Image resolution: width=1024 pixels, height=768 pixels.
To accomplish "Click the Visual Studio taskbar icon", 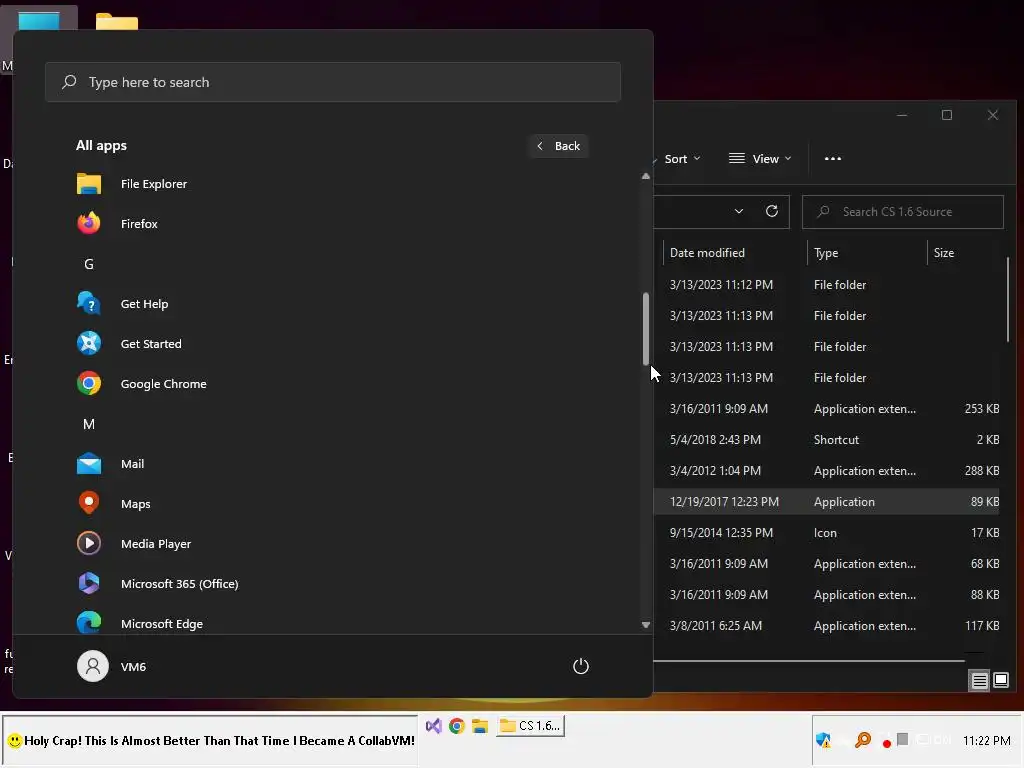I will coord(434,726).
